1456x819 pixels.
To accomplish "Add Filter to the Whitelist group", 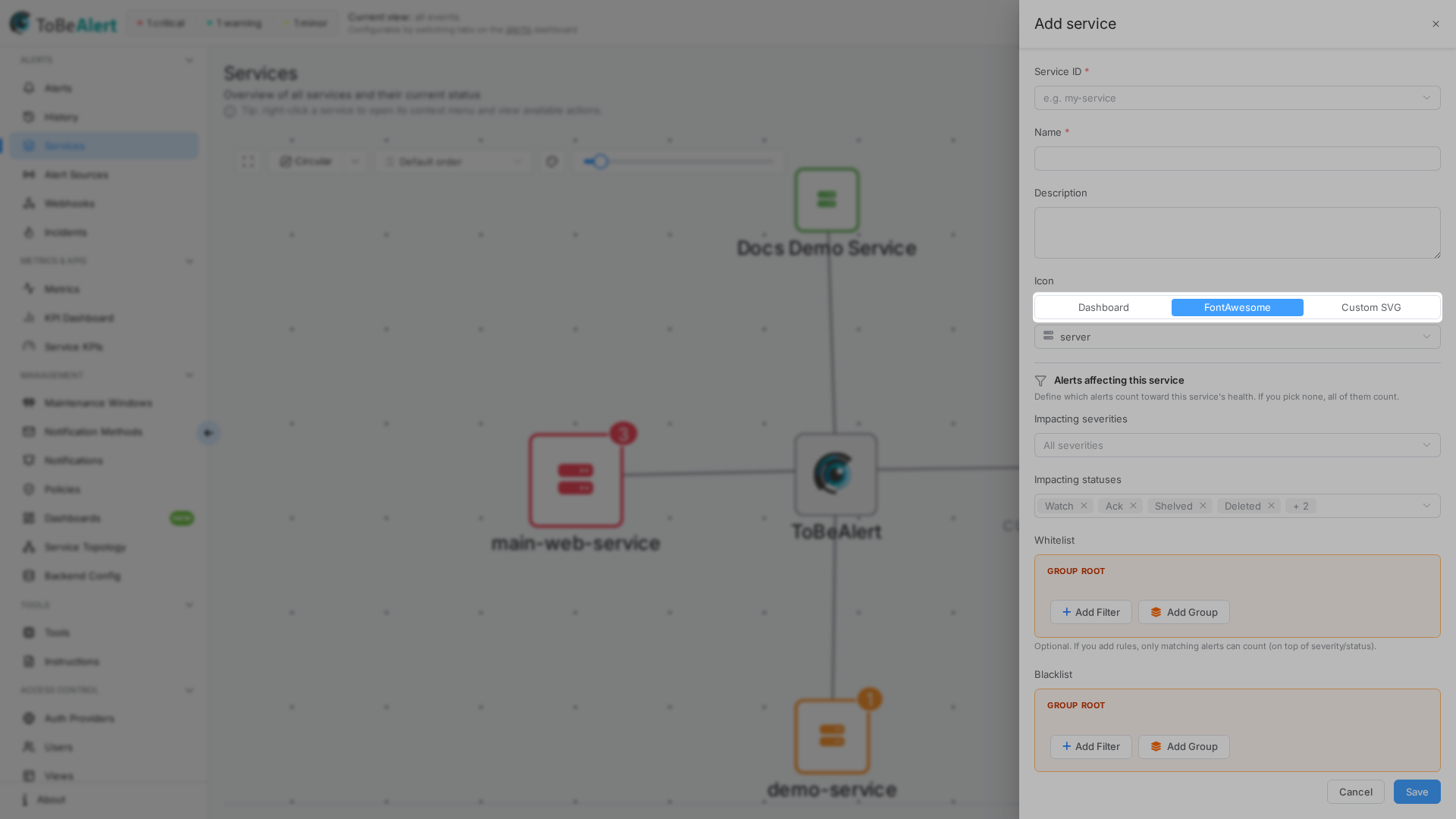I will click(1090, 612).
